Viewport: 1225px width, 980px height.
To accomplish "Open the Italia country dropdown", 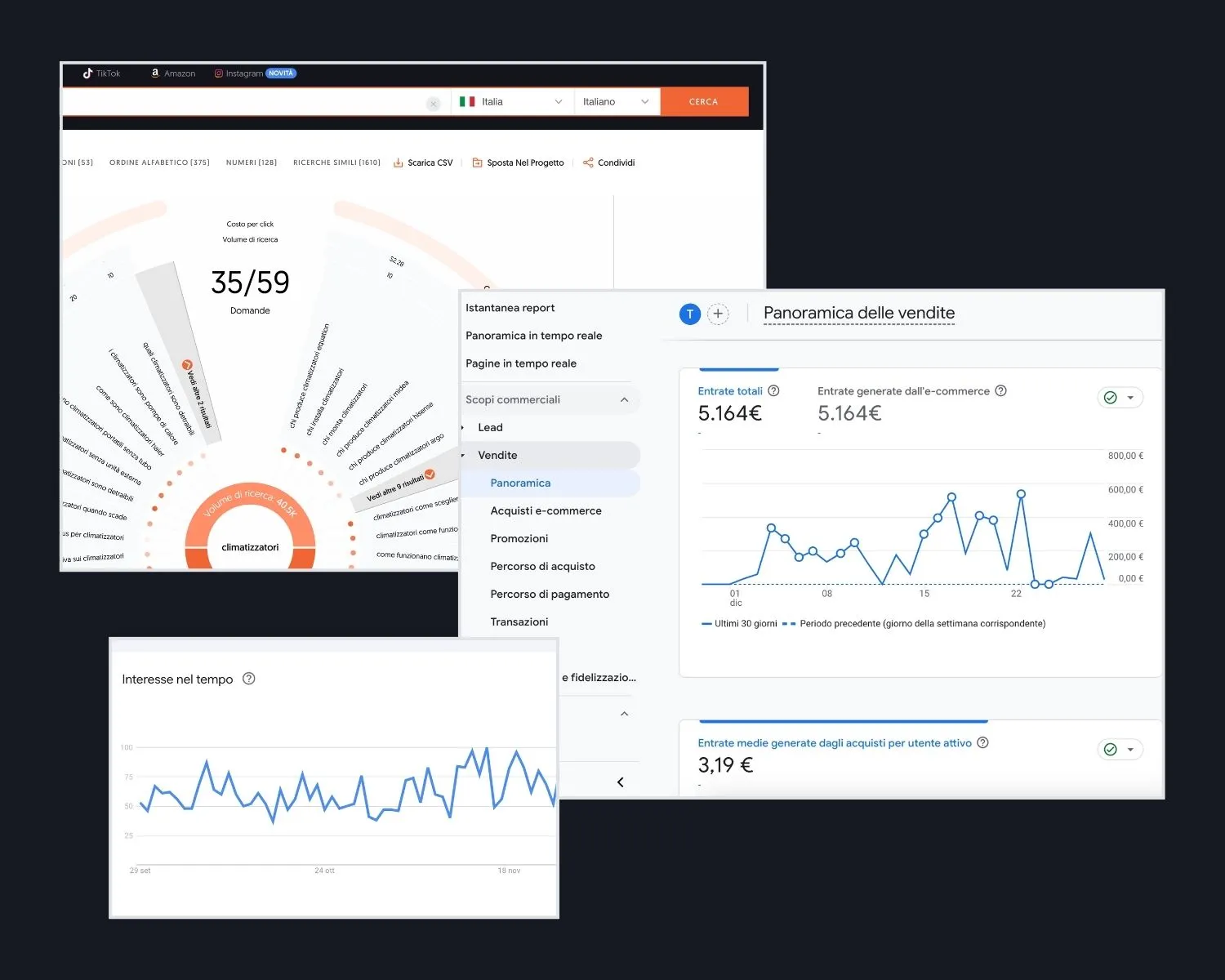I will click(x=511, y=102).
